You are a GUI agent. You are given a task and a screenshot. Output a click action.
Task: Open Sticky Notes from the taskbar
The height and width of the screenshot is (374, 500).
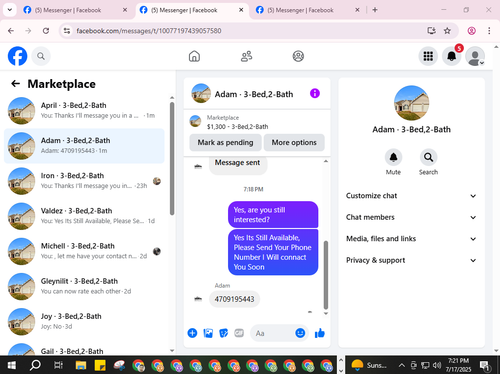point(100,365)
